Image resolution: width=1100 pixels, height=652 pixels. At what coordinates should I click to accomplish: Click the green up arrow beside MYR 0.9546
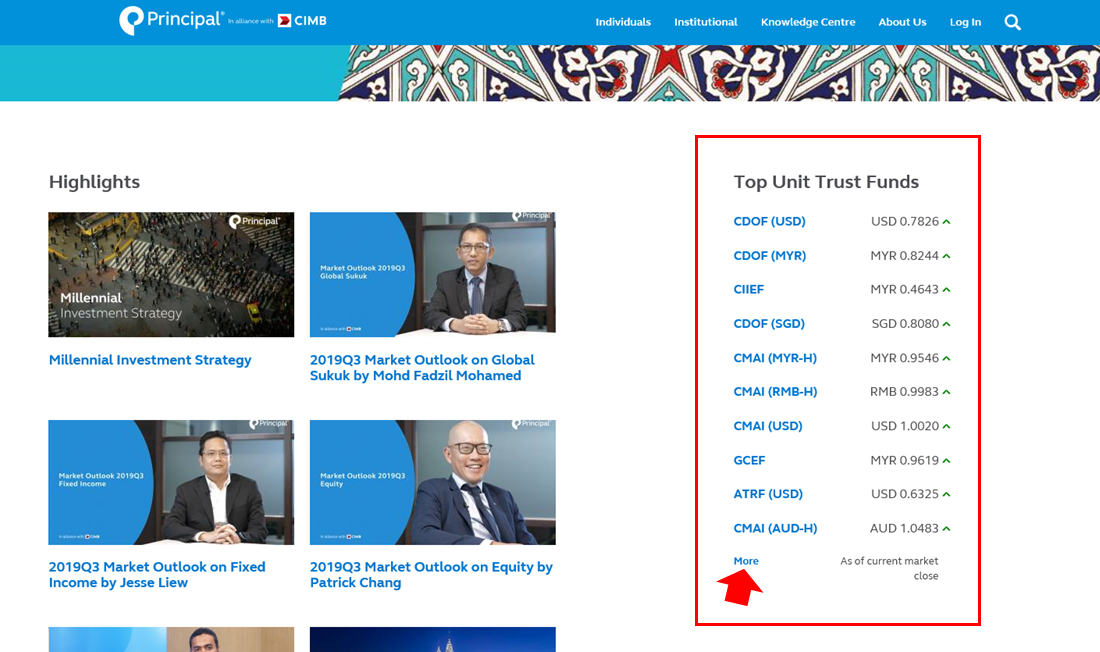pyautogui.click(x=946, y=358)
